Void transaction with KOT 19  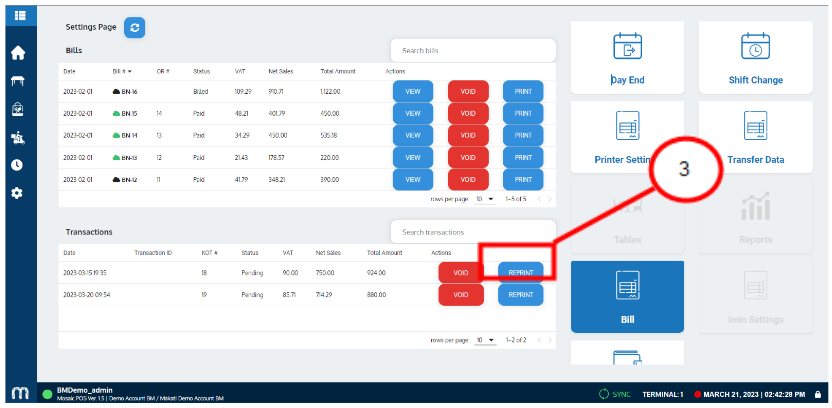pyautogui.click(x=461, y=295)
